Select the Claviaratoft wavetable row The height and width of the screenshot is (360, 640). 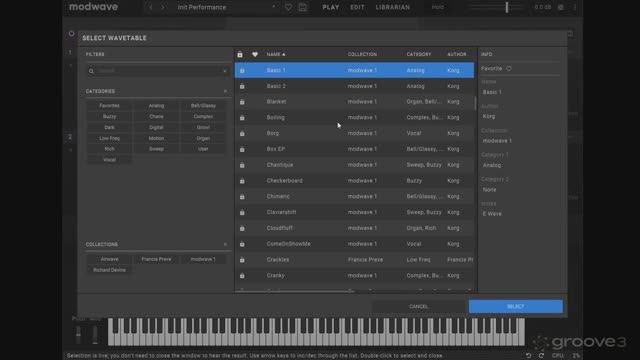tap(354, 212)
